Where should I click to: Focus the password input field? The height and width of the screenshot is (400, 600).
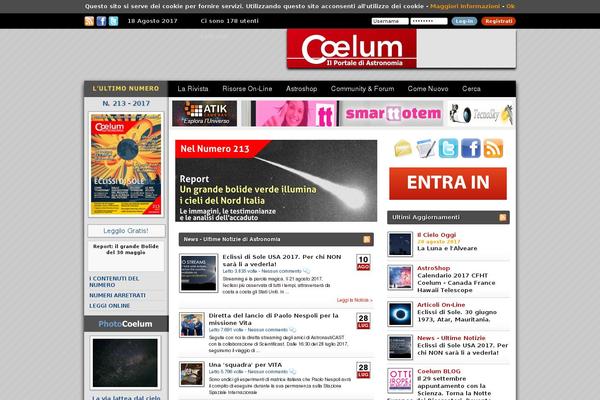[x=429, y=21]
